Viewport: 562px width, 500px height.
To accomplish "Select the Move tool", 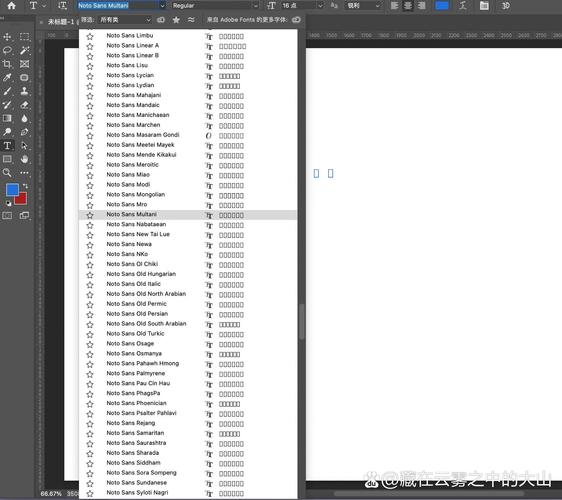I will pyautogui.click(x=7, y=37).
